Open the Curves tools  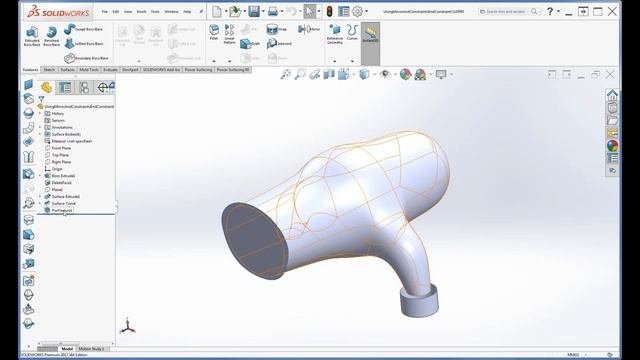coord(352,32)
